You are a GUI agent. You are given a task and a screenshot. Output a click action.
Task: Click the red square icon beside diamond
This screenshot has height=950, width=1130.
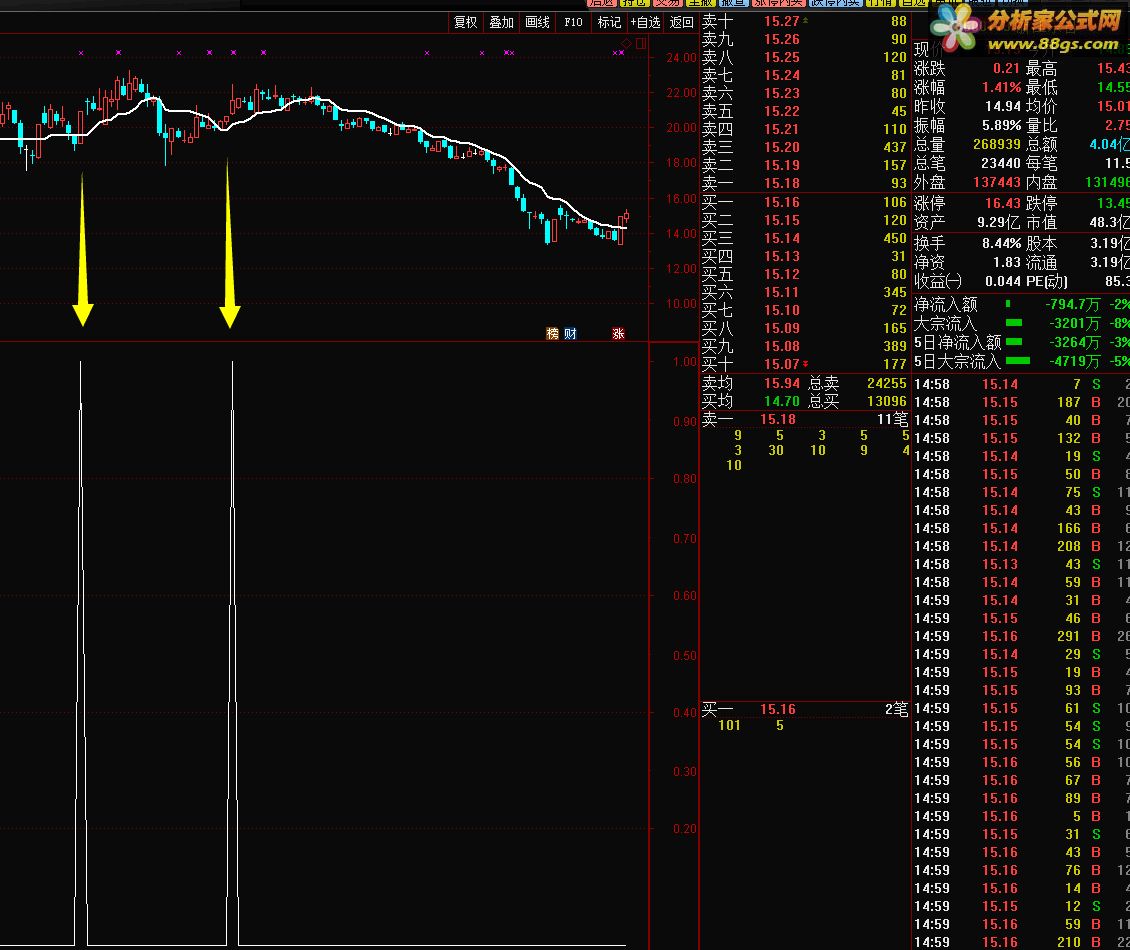coord(641,44)
